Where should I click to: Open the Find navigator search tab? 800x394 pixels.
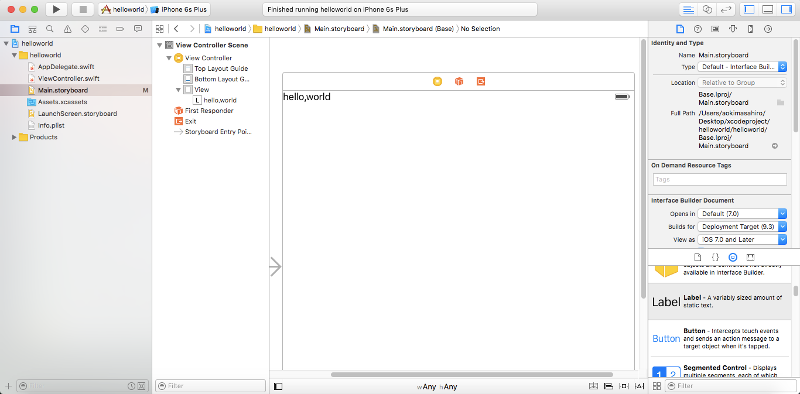pos(49,29)
